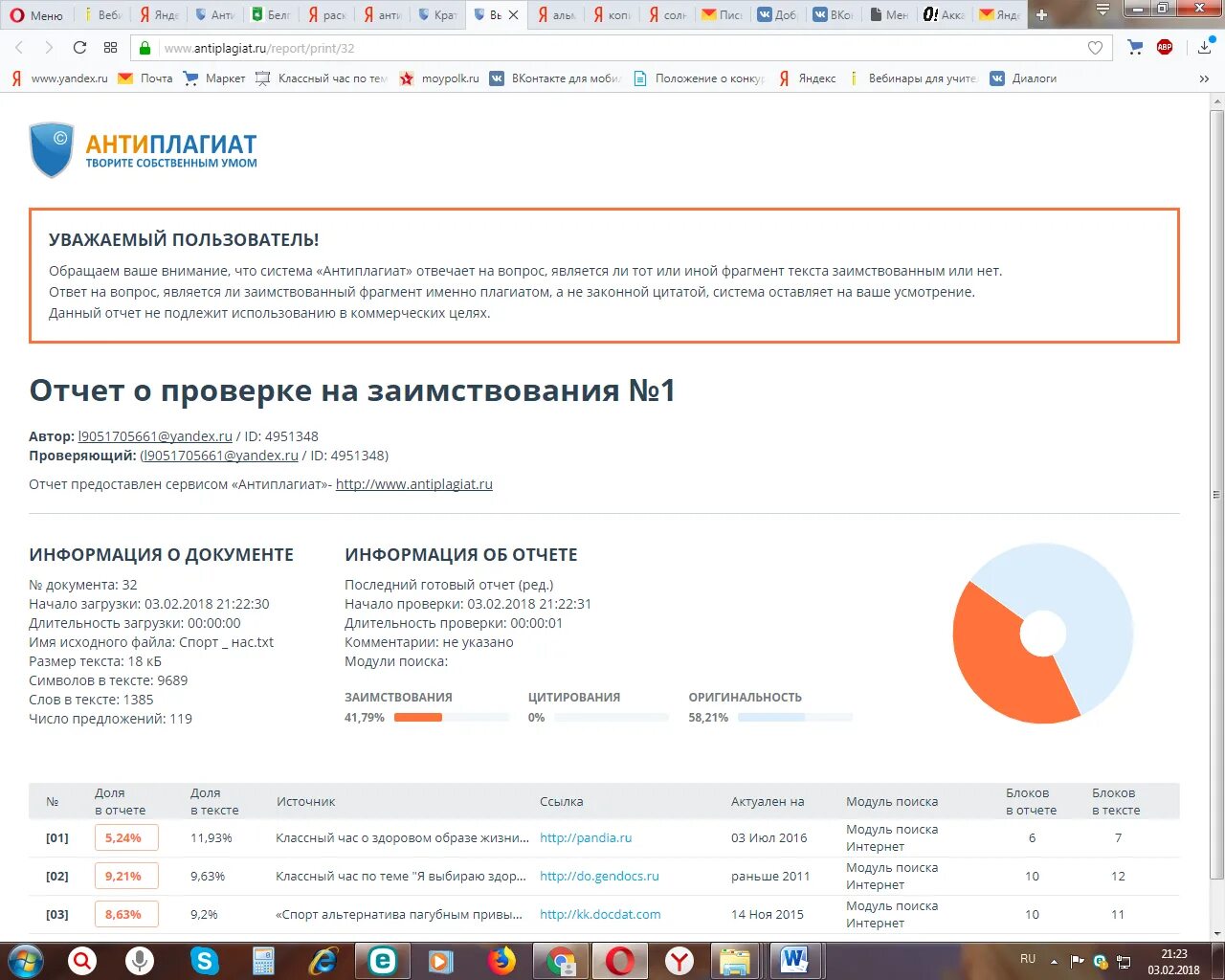Launch Google Chrome from the taskbar
Image resolution: width=1225 pixels, height=980 pixels.
[561, 960]
